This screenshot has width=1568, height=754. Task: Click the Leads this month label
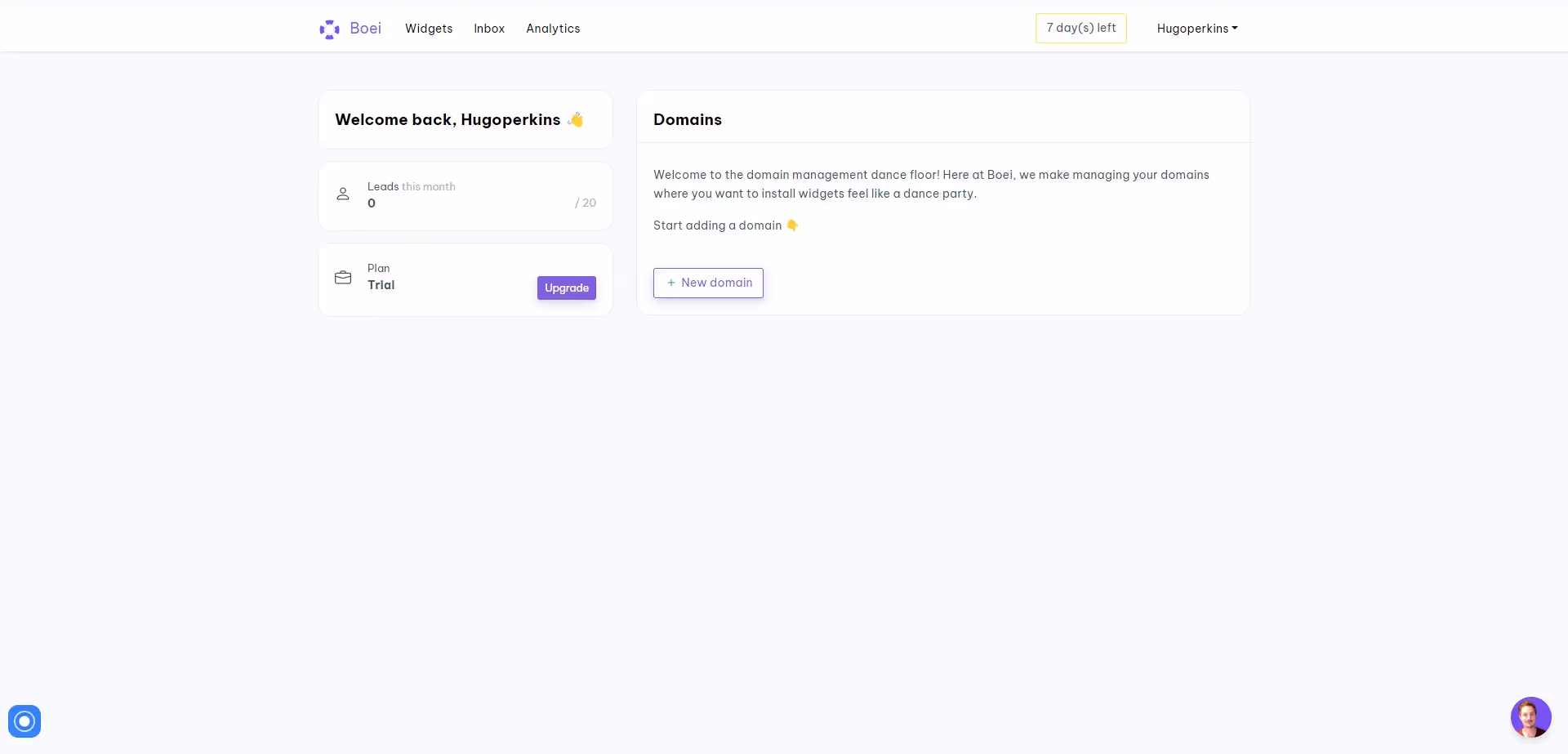[412, 186]
